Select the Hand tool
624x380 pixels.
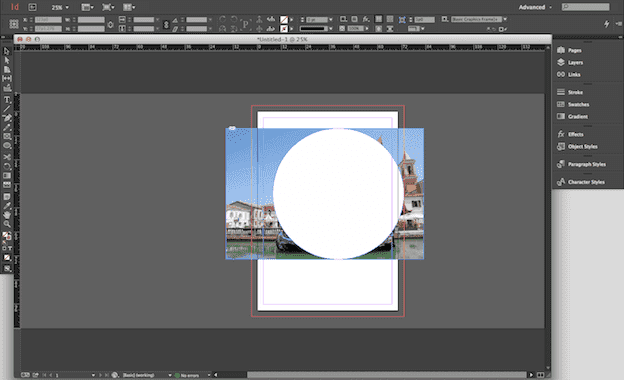(x=7, y=215)
